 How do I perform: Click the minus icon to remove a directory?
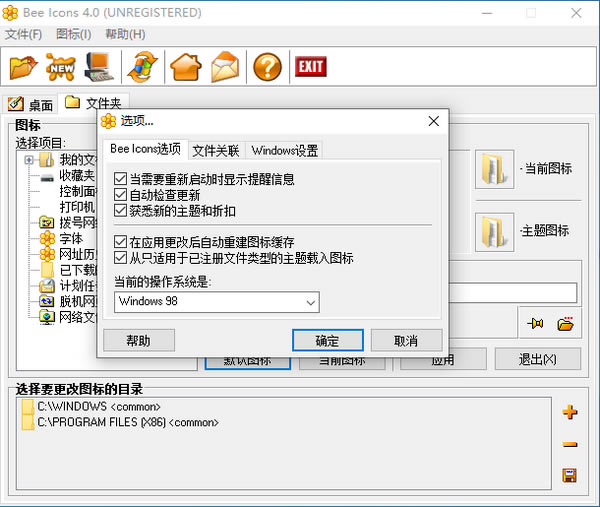[570, 444]
